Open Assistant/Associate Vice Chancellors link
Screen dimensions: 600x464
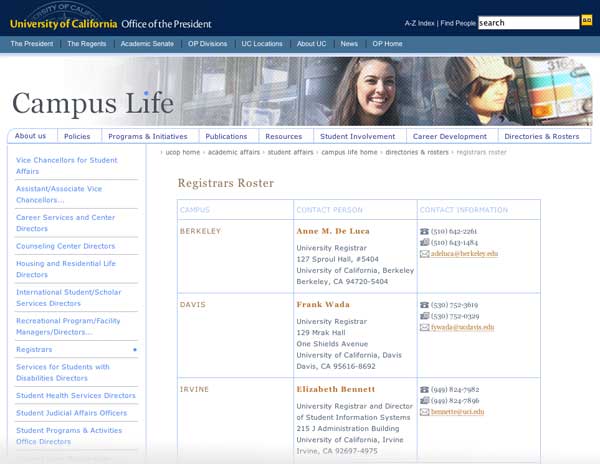(59, 194)
